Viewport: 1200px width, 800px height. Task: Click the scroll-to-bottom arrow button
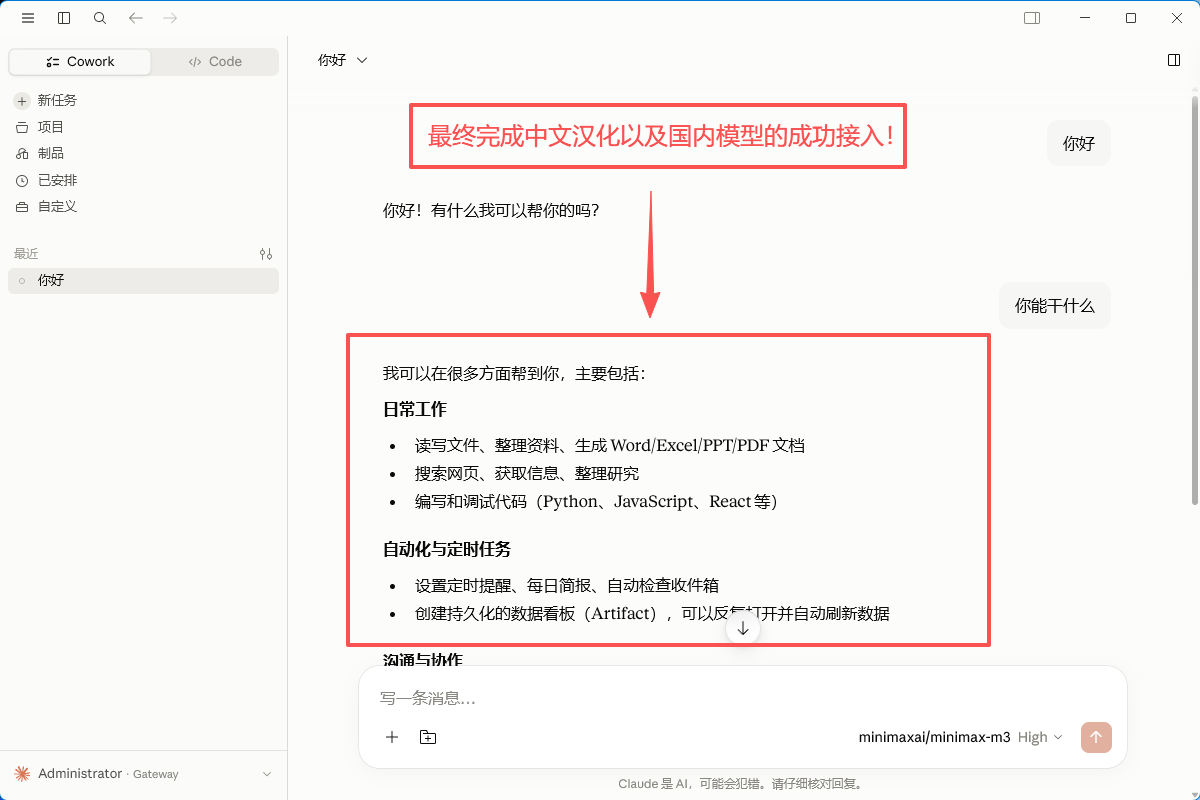pyautogui.click(x=743, y=628)
